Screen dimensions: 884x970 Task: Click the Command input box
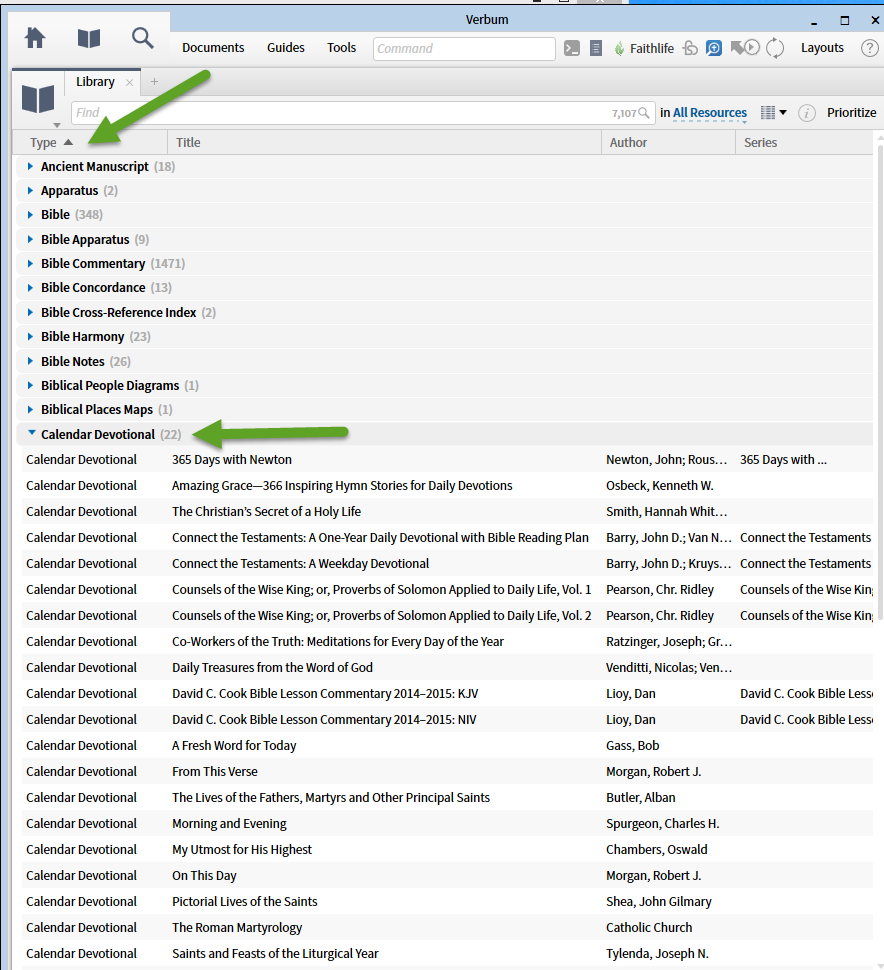tap(464, 48)
